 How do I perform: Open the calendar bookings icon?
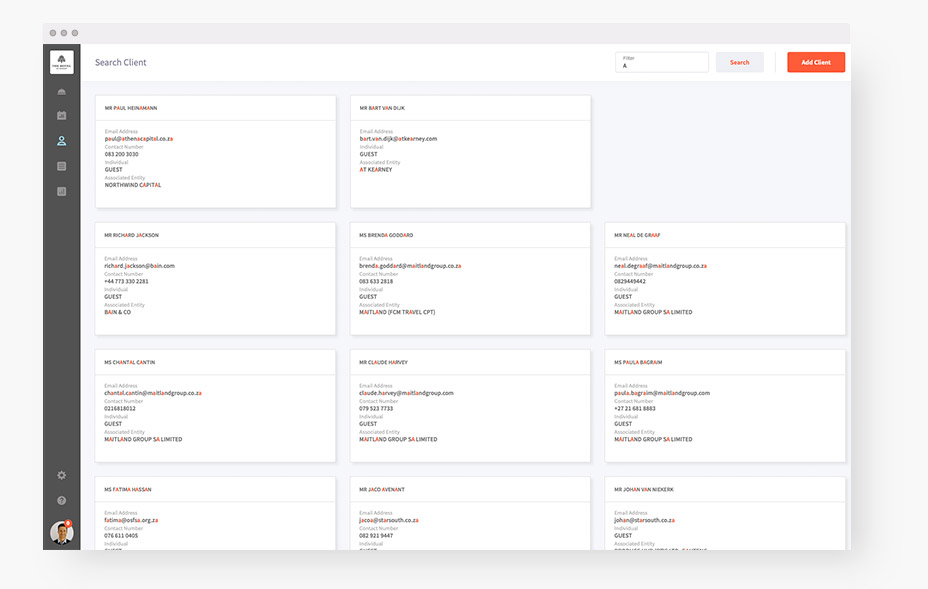62,115
